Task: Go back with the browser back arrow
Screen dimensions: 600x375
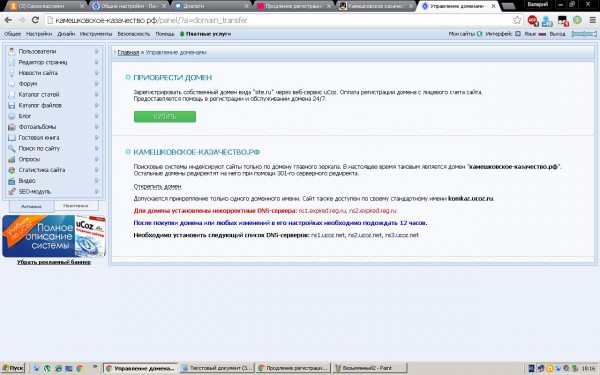Action: pyautogui.click(x=8, y=20)
